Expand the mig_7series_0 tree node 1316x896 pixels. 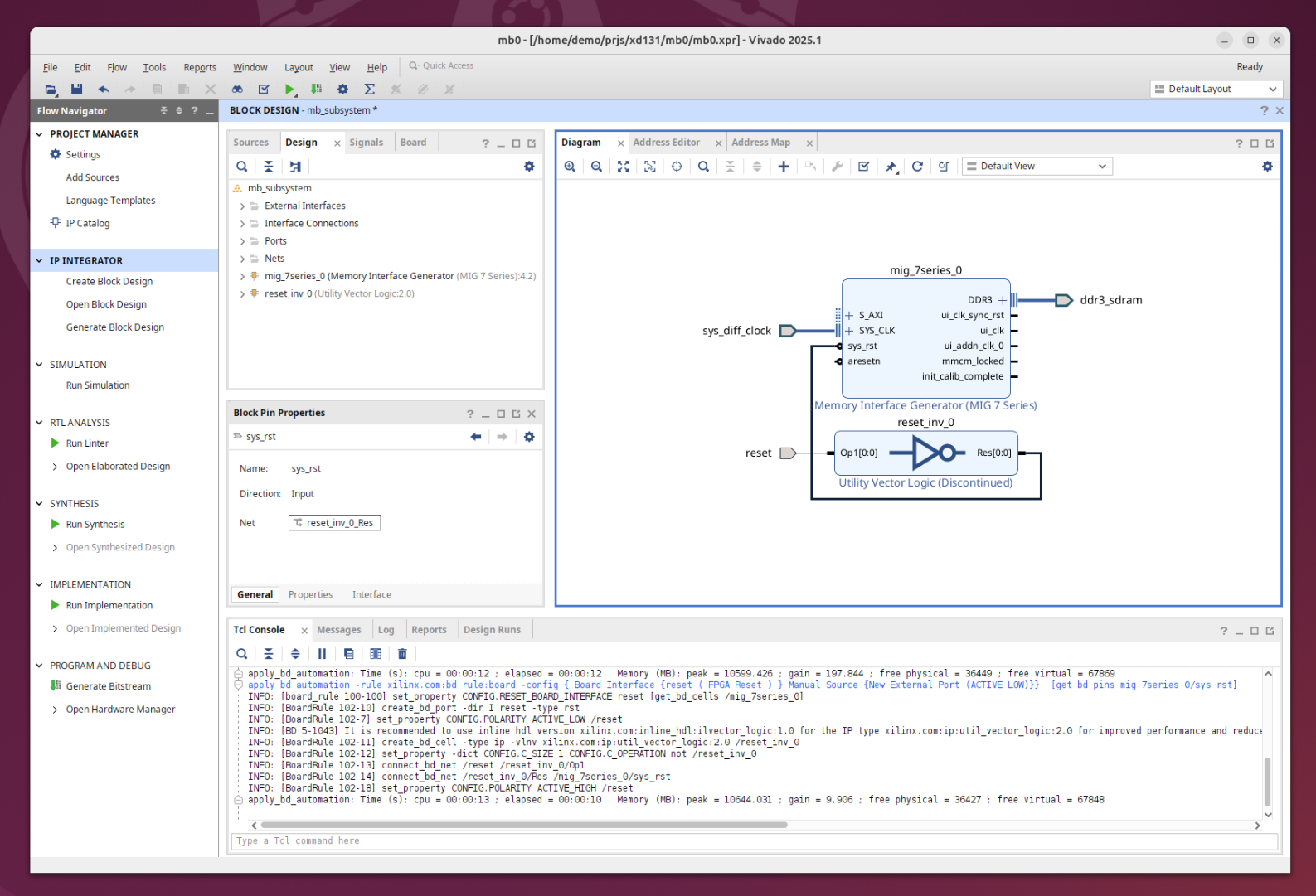click(x=242, y=277)
